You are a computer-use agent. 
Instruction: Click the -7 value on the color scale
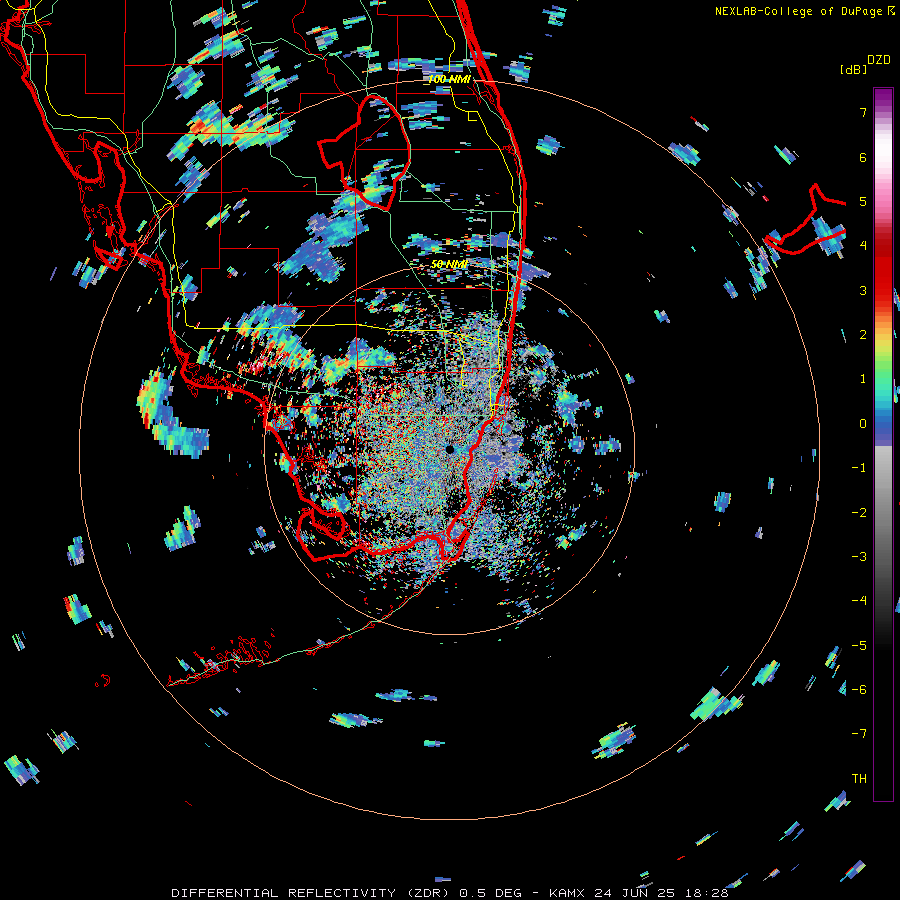859,734
